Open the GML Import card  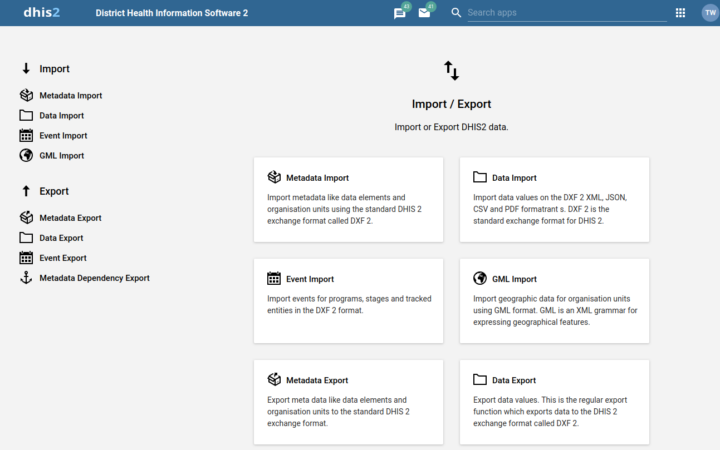tap(554, 301)
